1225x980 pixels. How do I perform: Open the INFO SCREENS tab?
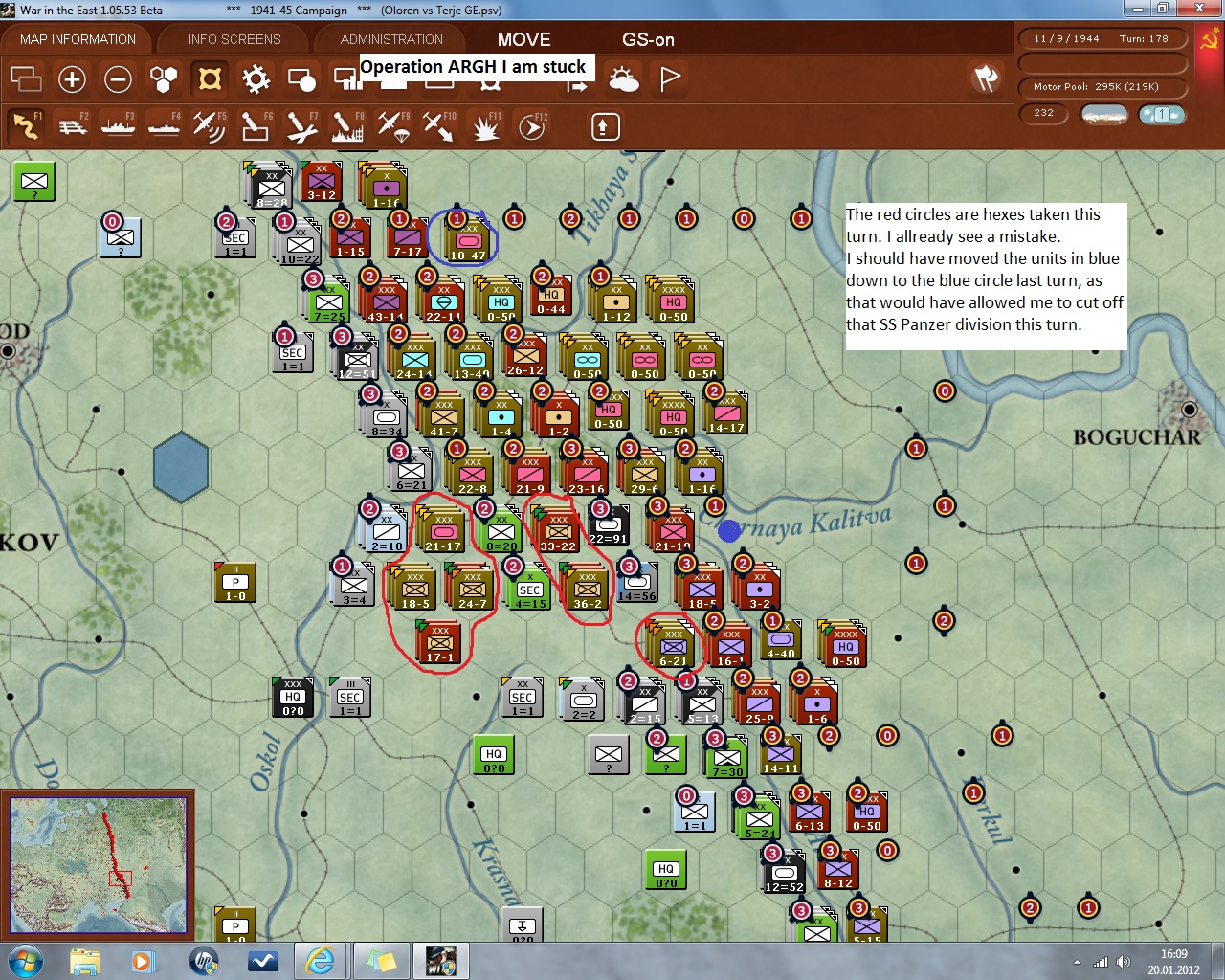click(234, 39)
